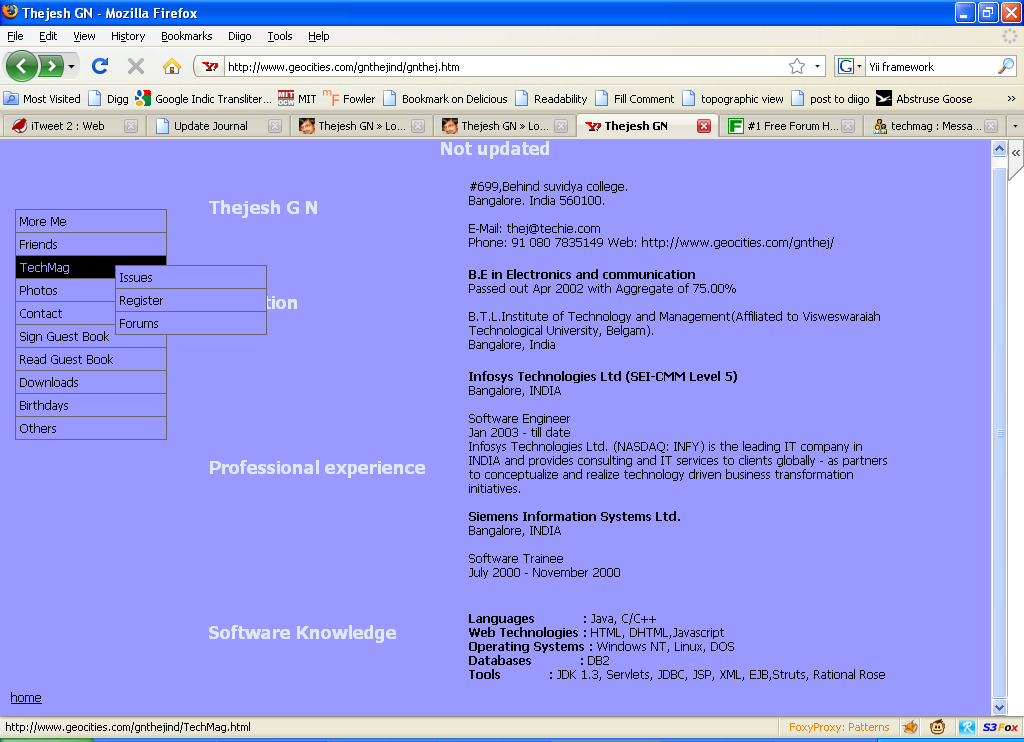Choose Register in the TechMag submenu
Image resolution: width=1024 pixels, height=742 pixels.
click(191, 300)
